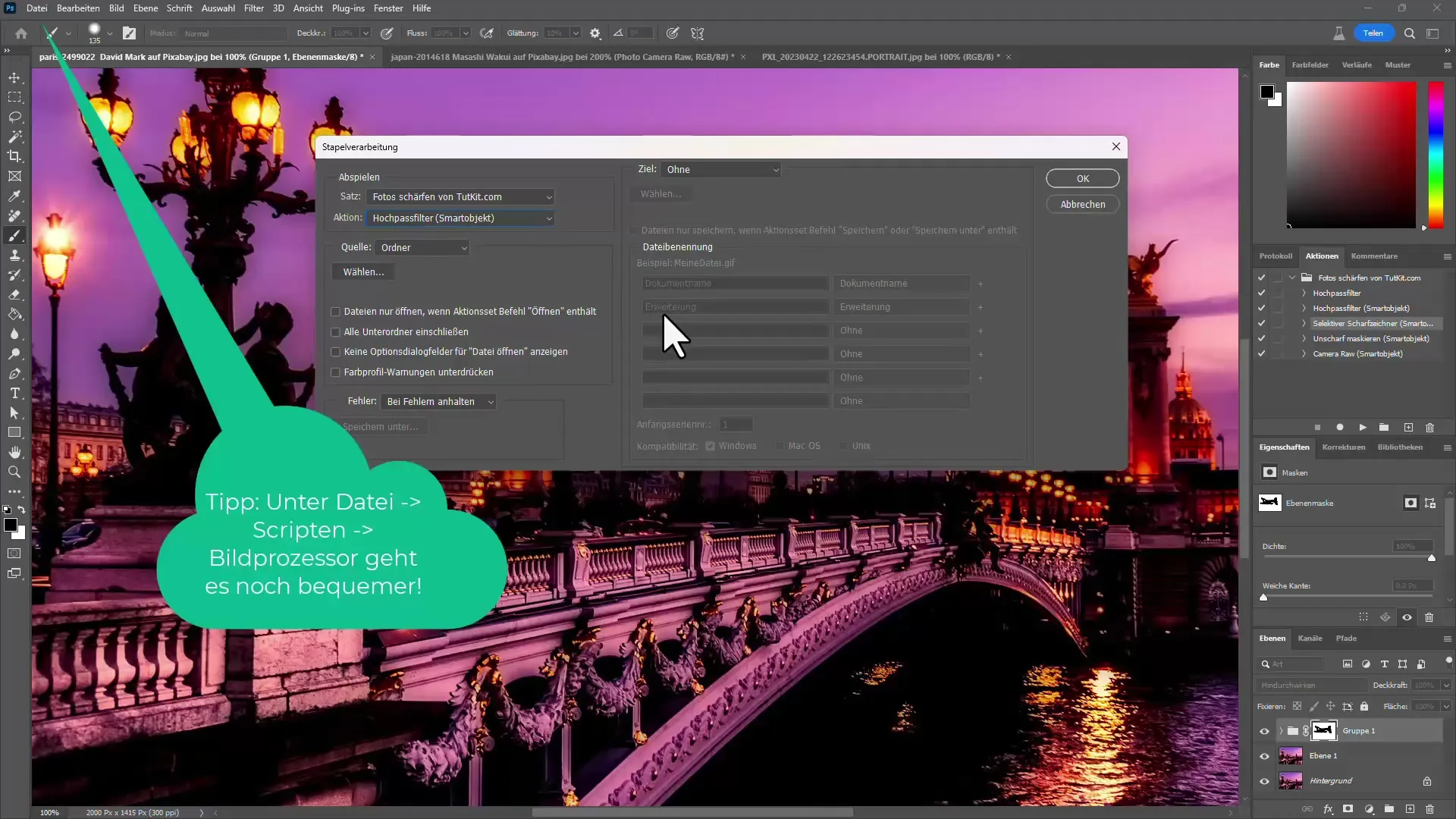Open the Ebene menu
1456x819 pixels.
[146, 8]
